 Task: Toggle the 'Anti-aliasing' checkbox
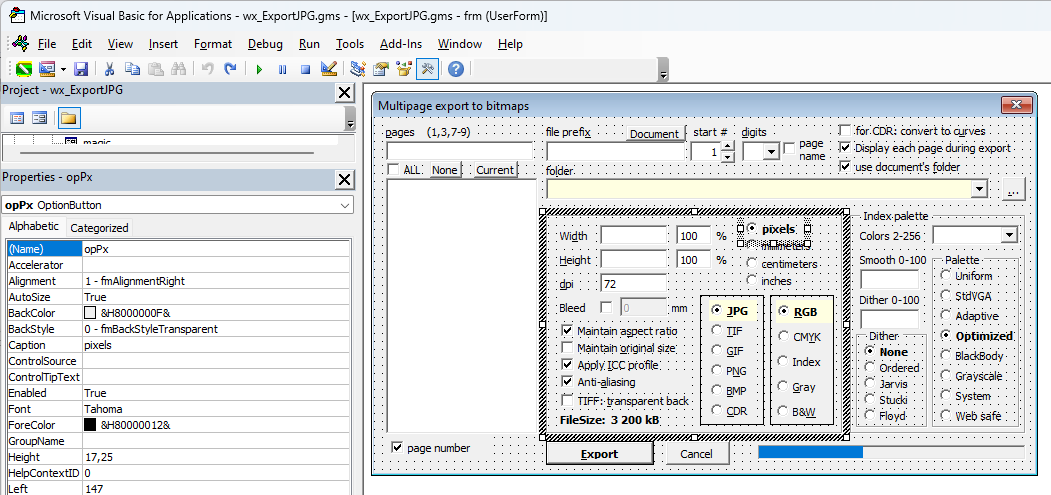(x=568, y=382)
